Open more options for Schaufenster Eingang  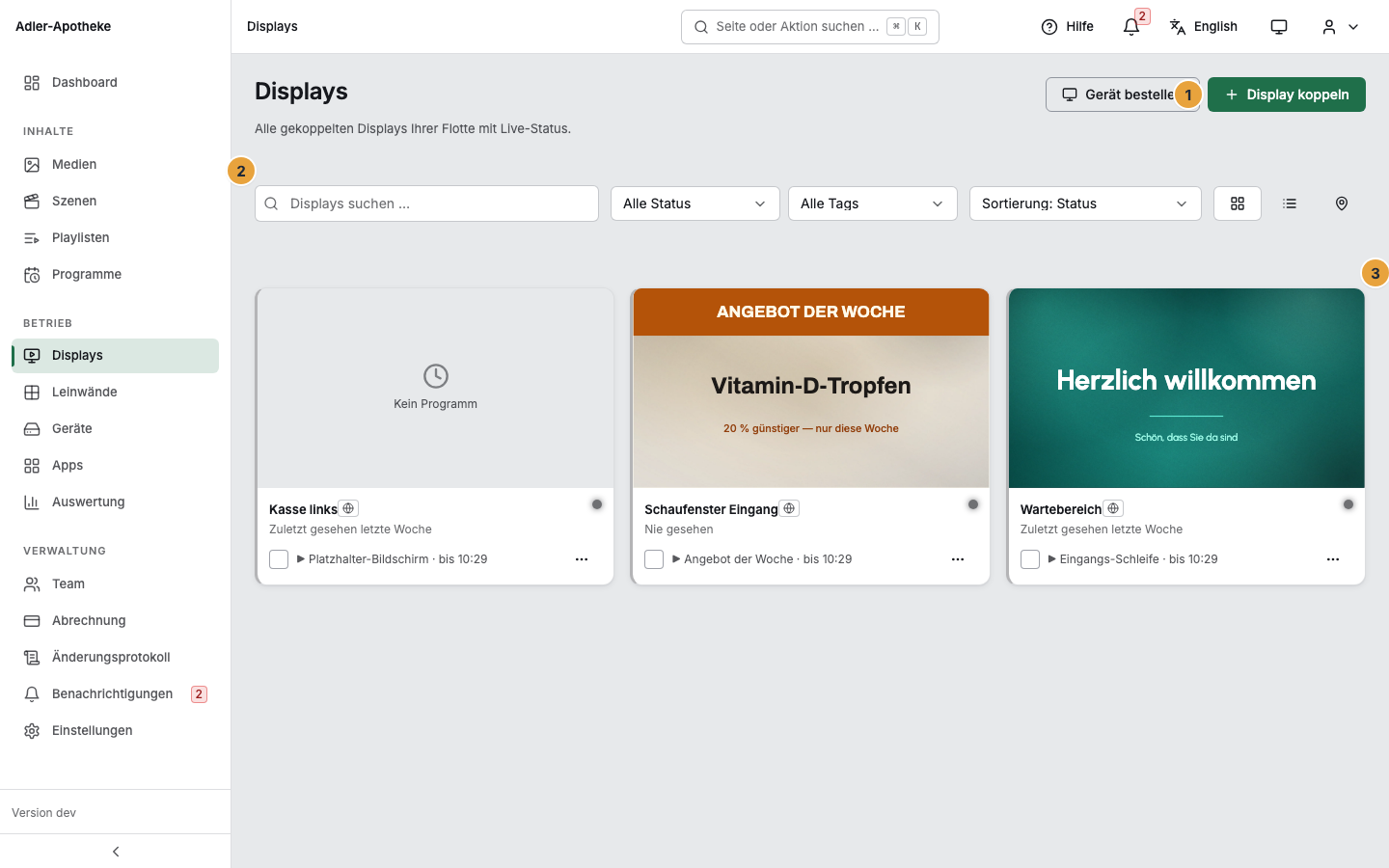point(958,559)
